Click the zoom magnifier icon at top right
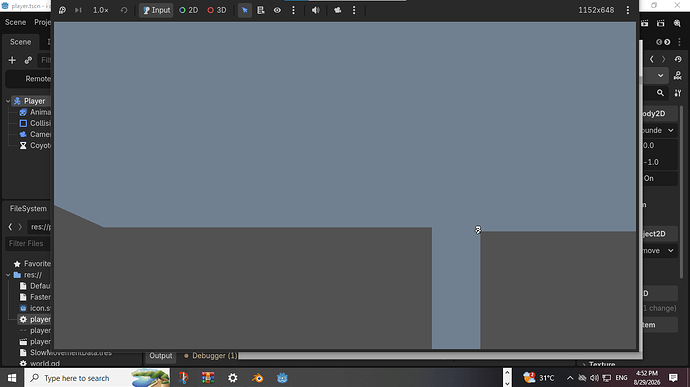 [677, 23]
